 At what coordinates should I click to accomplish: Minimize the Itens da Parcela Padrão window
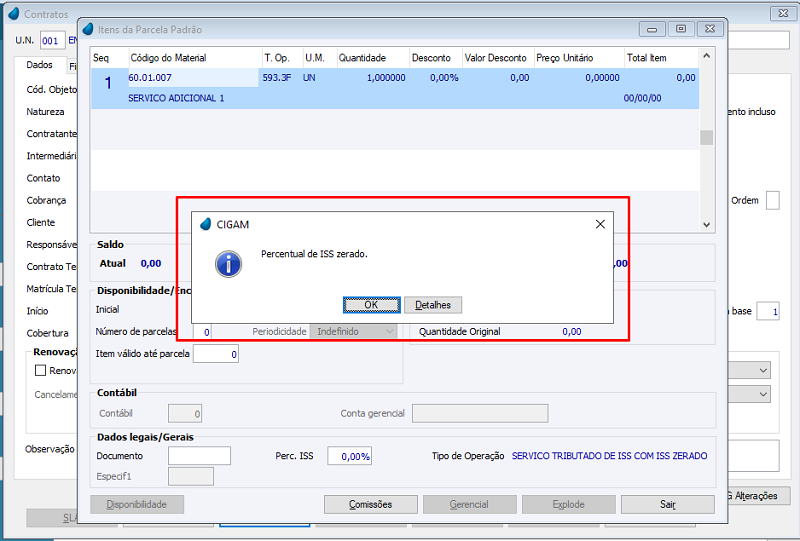tap(652, 29)
